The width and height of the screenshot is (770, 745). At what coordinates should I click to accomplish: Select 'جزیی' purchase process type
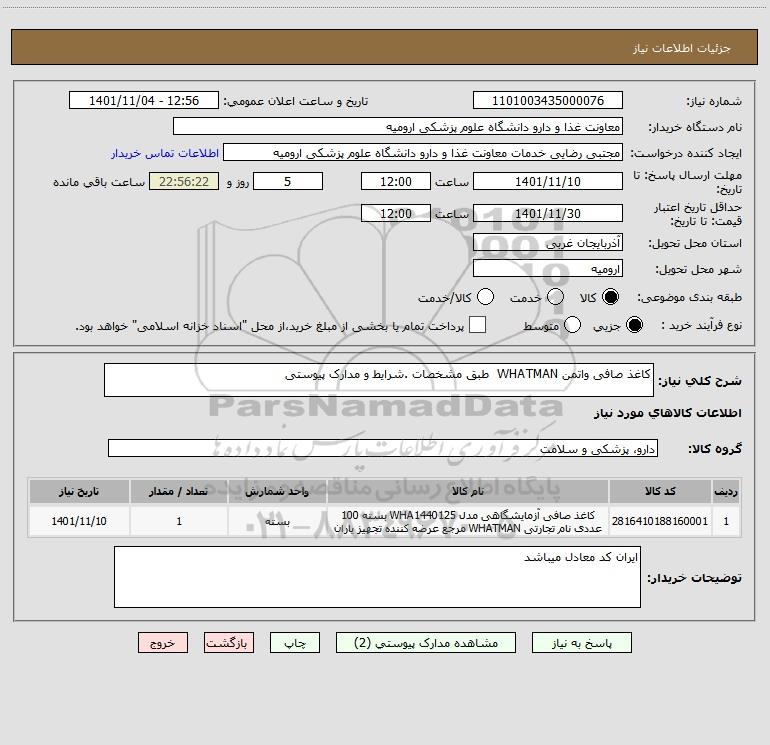[634, 326]
